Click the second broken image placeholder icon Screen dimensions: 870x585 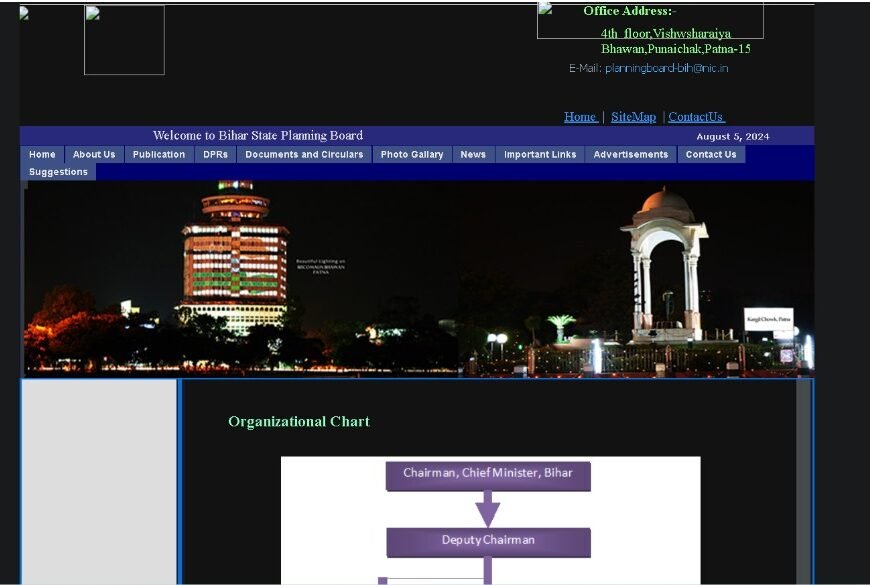[93, 13]
